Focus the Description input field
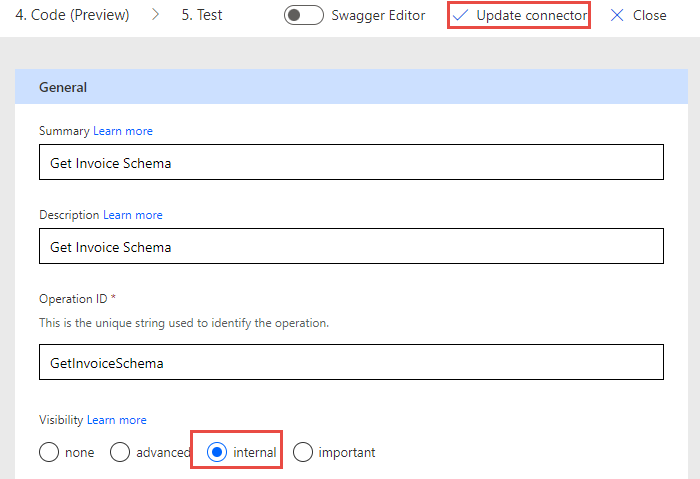This screenshot has width=700, height=479. click(x=351, y=246)
